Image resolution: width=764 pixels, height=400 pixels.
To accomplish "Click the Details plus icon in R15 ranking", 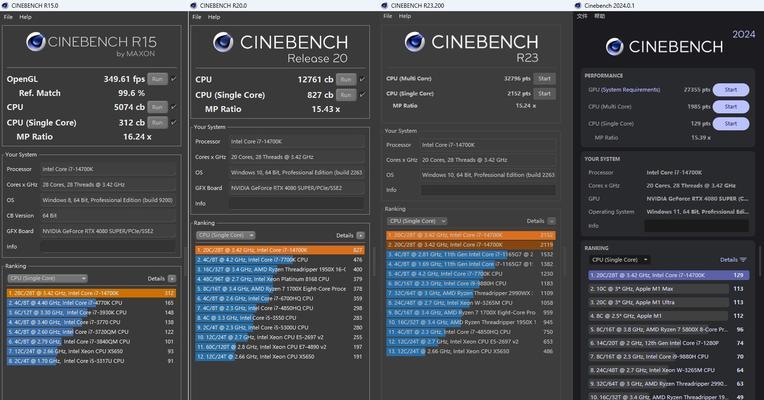I will point(172,279).
